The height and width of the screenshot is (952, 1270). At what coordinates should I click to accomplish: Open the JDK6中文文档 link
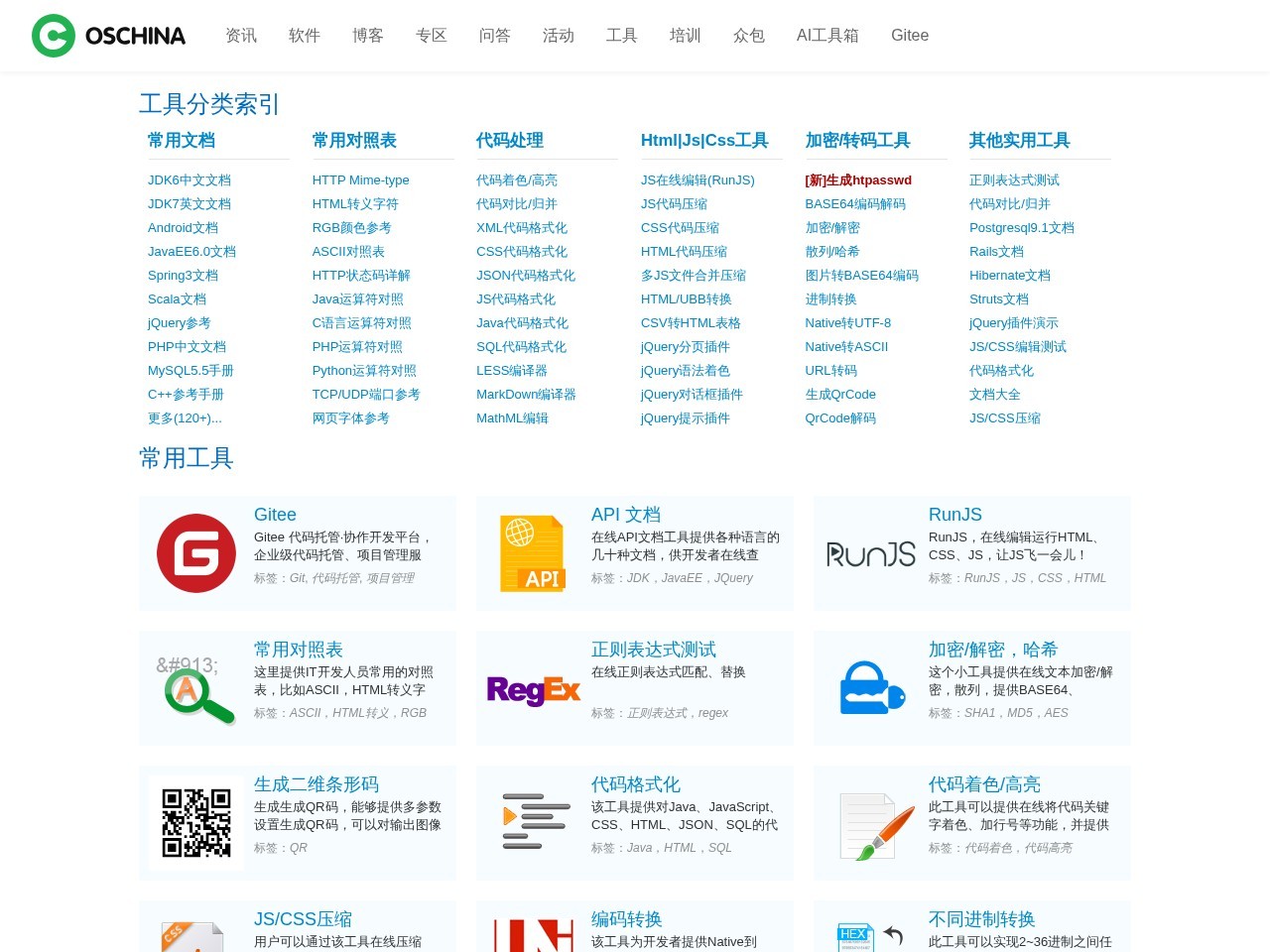(190, 180)
